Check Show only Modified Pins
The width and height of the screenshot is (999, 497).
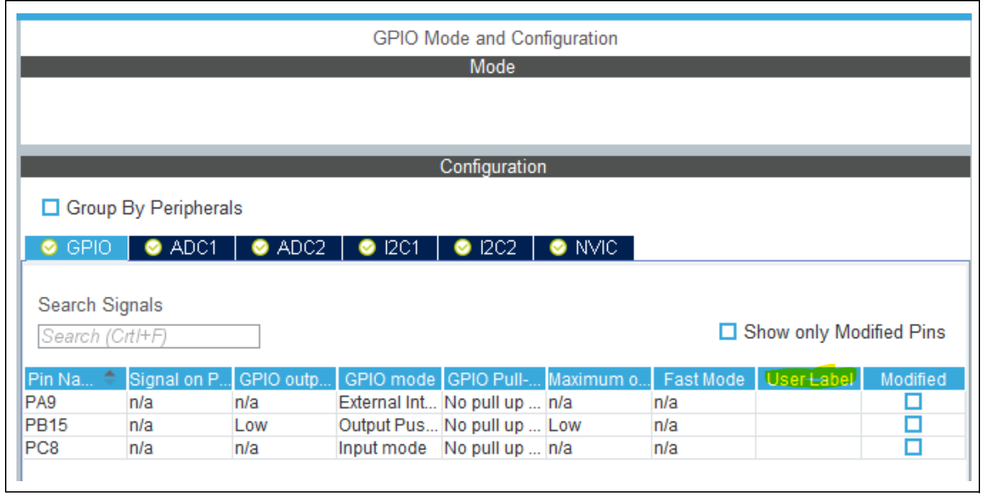[728, 332]
